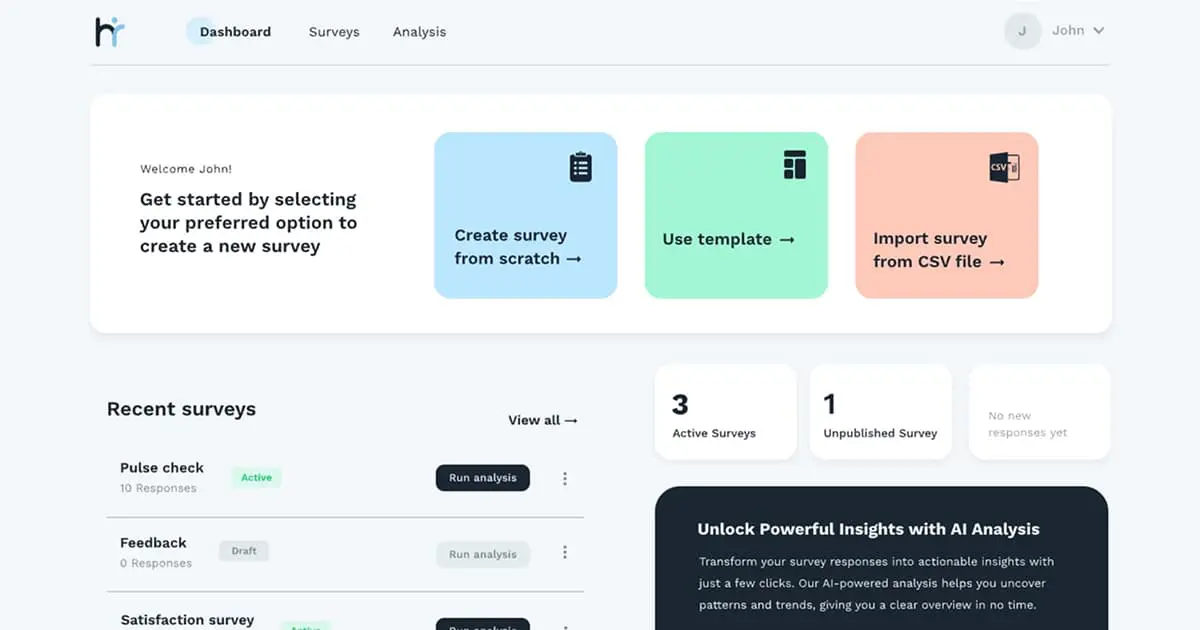Switch to the Surveys tab
Image resolution: width=1200 pixels, height=630 pixels.
[334, 31]
